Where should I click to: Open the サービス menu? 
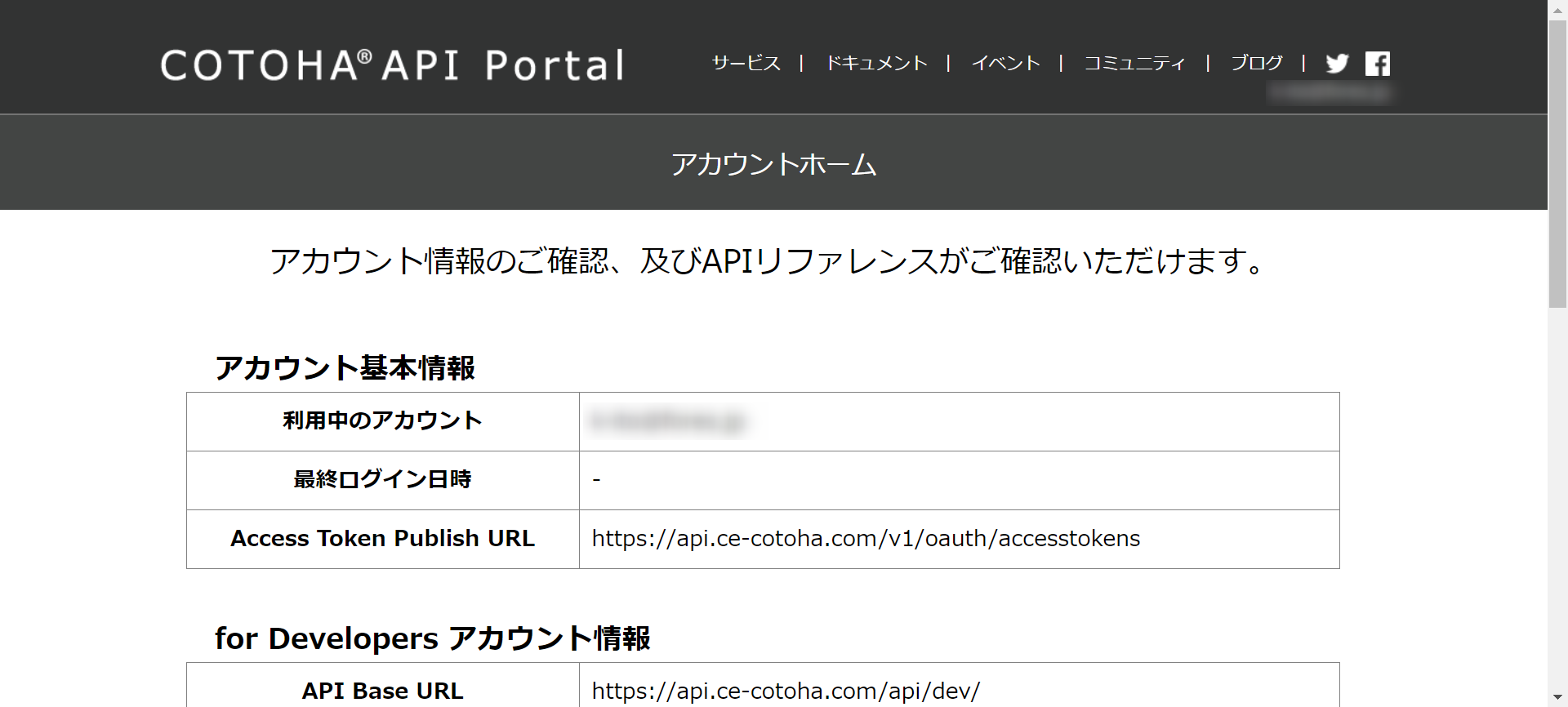coord(746,64)
